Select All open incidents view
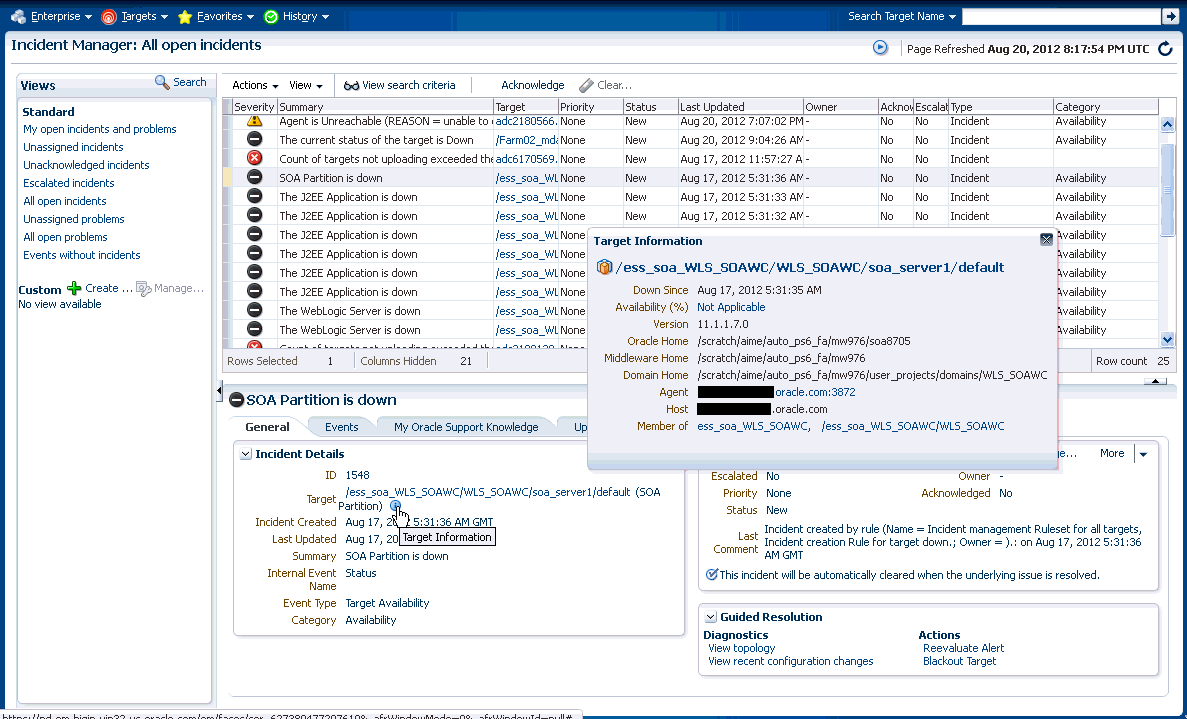The image size is (1187, 719). 64,201
